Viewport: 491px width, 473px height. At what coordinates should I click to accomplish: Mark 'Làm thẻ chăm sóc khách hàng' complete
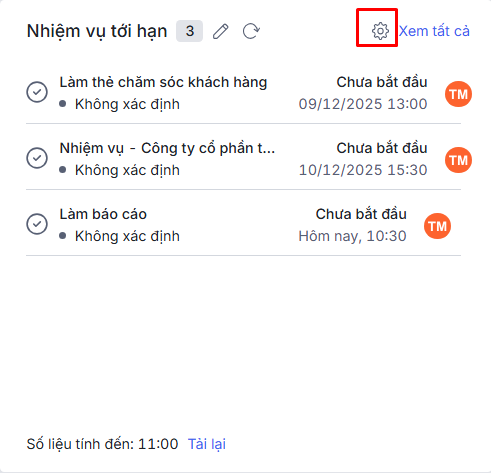pyautogui.click(x=37, y=92)
